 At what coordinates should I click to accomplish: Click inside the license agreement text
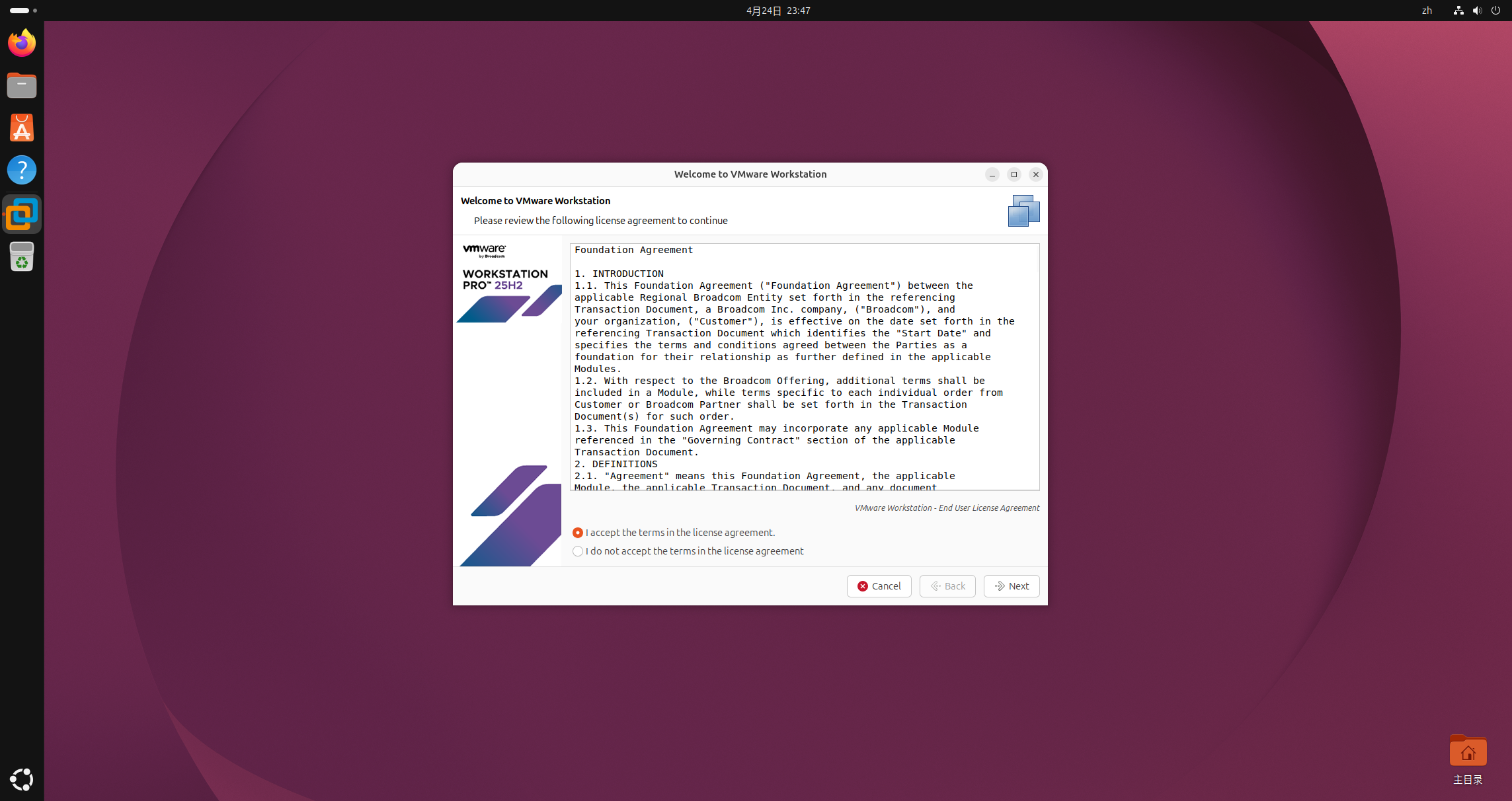tap(804, 367)
